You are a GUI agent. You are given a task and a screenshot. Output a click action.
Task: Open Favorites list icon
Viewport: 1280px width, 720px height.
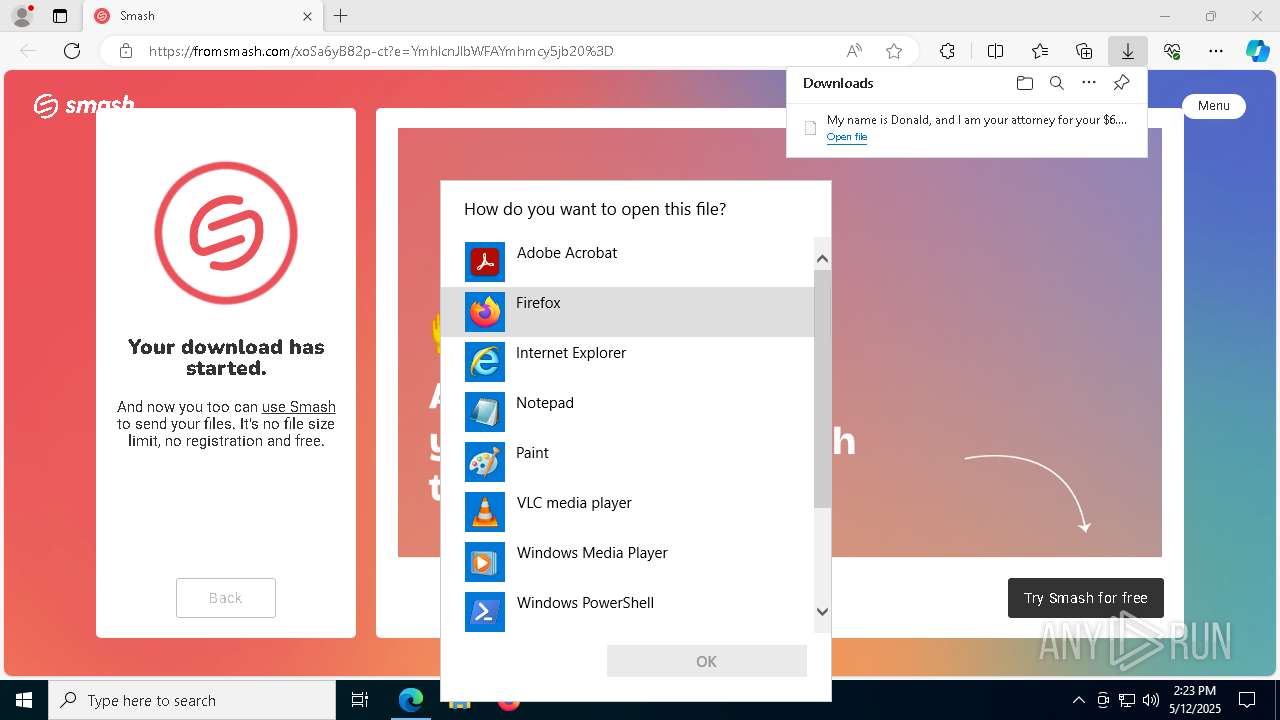(x=1040, y=51)
